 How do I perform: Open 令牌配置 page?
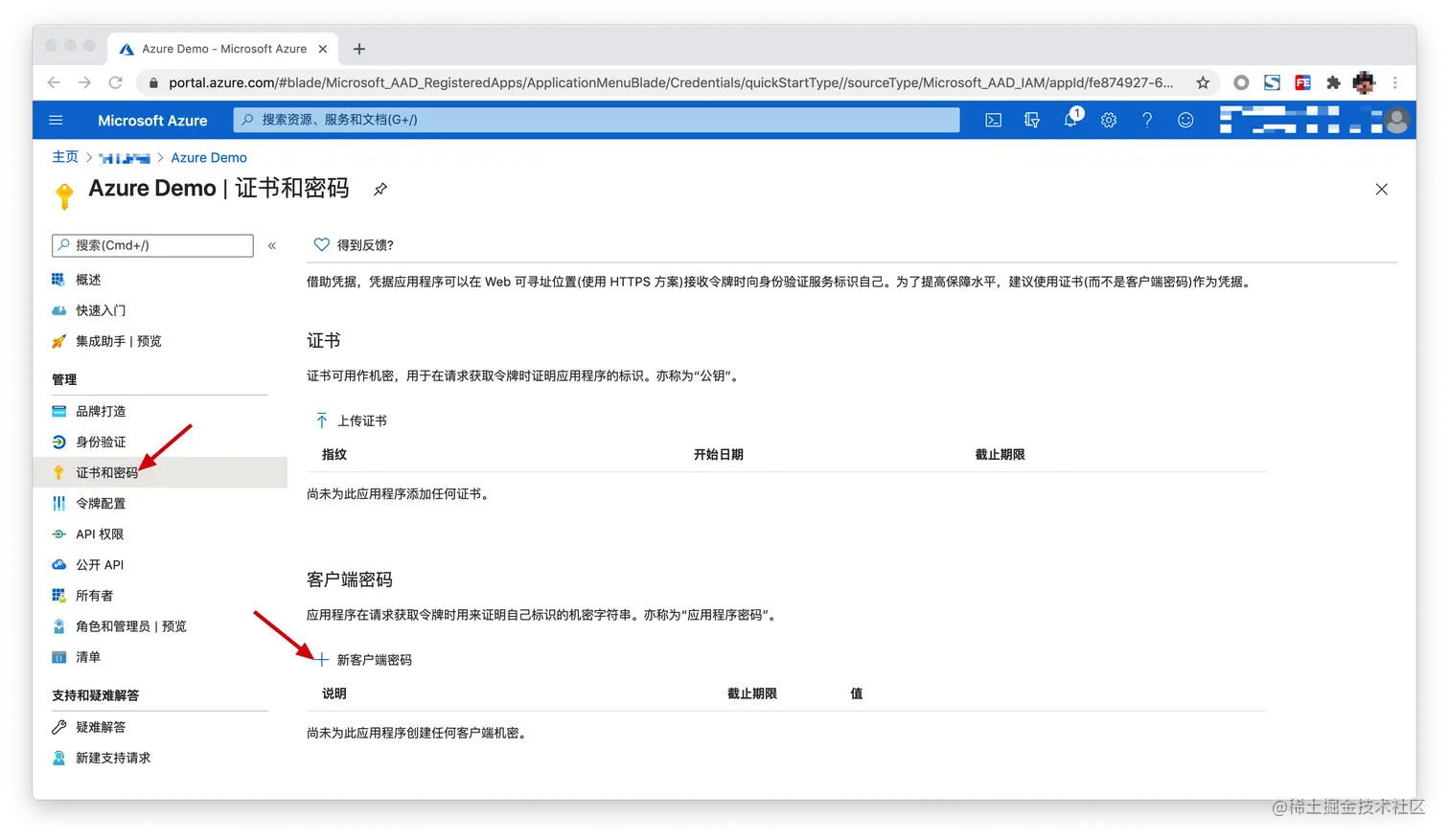(101, 503)
